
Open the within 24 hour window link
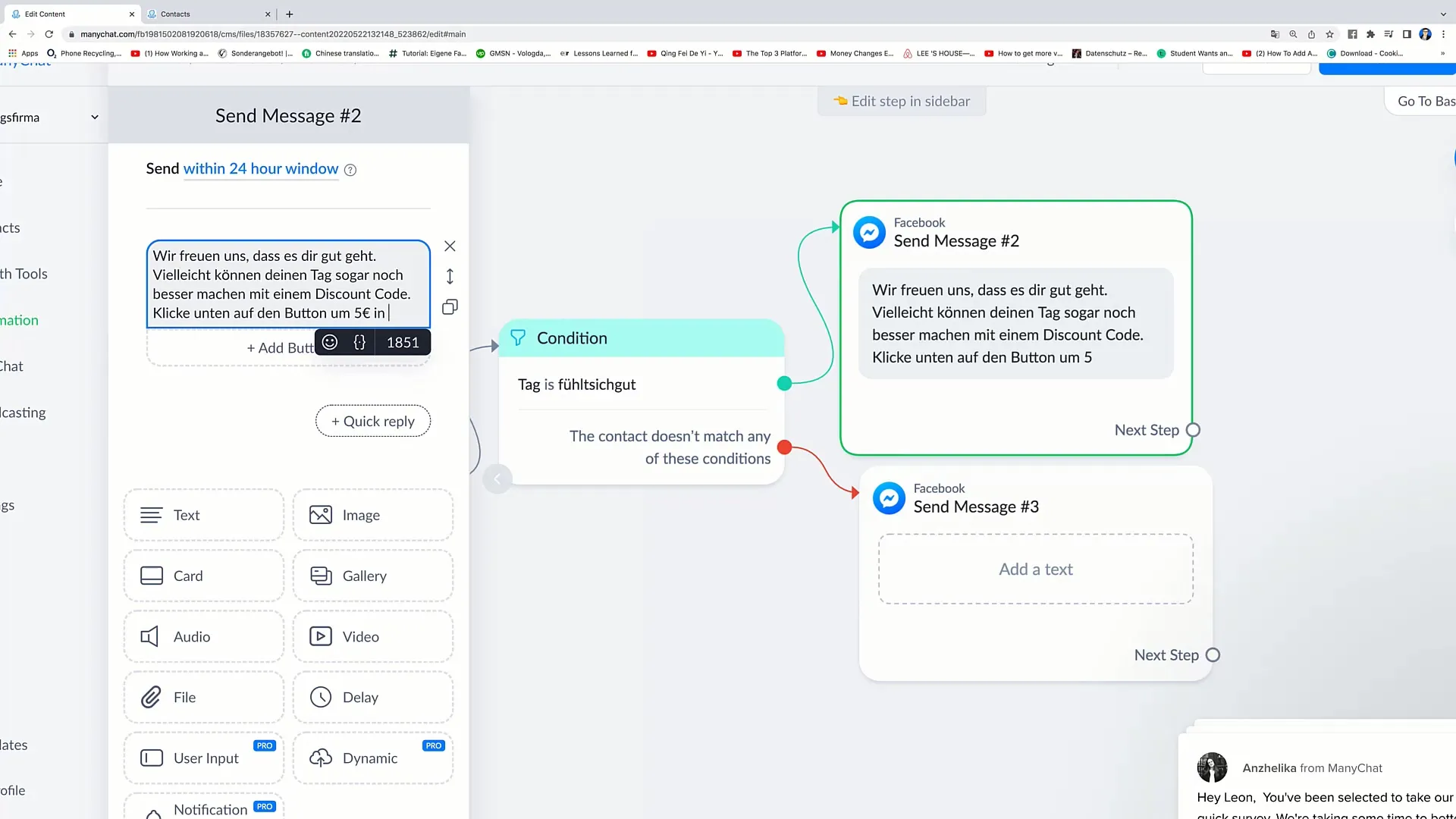(261, 168)
